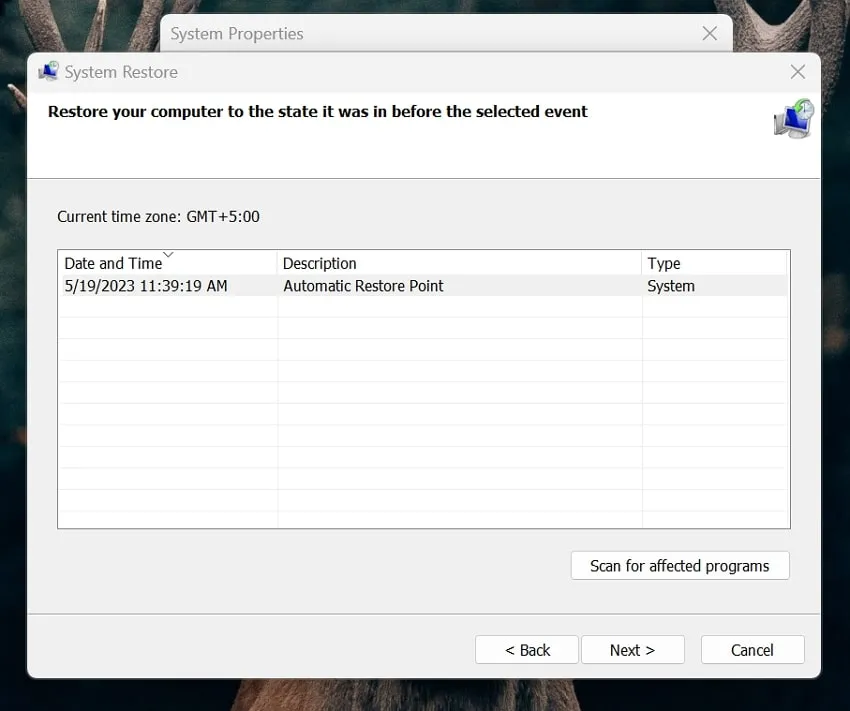Click the System Restore title bar icon
Image resolution: width=850 pixels, height=711 pixels.
(48, 72)
